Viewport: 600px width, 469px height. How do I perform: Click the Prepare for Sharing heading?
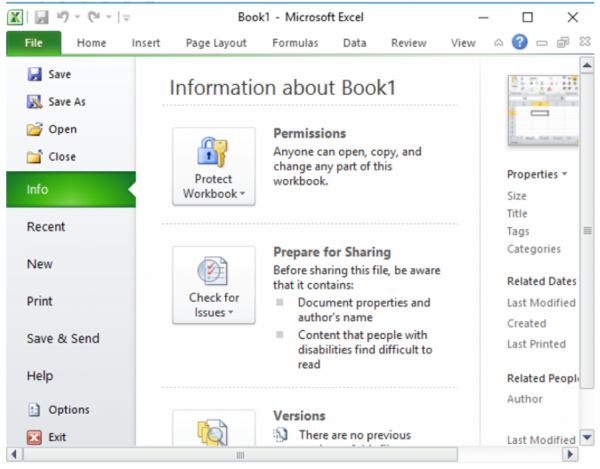(x=332, y=252)
